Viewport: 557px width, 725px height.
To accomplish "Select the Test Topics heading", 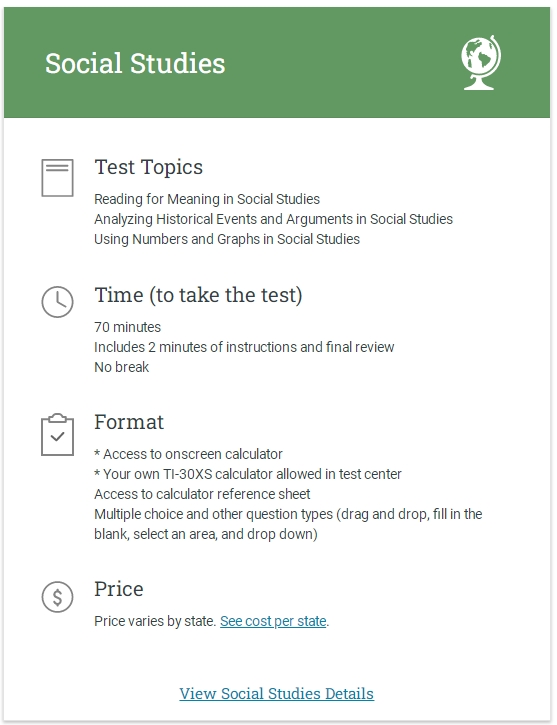I will (x=148, y=167).
